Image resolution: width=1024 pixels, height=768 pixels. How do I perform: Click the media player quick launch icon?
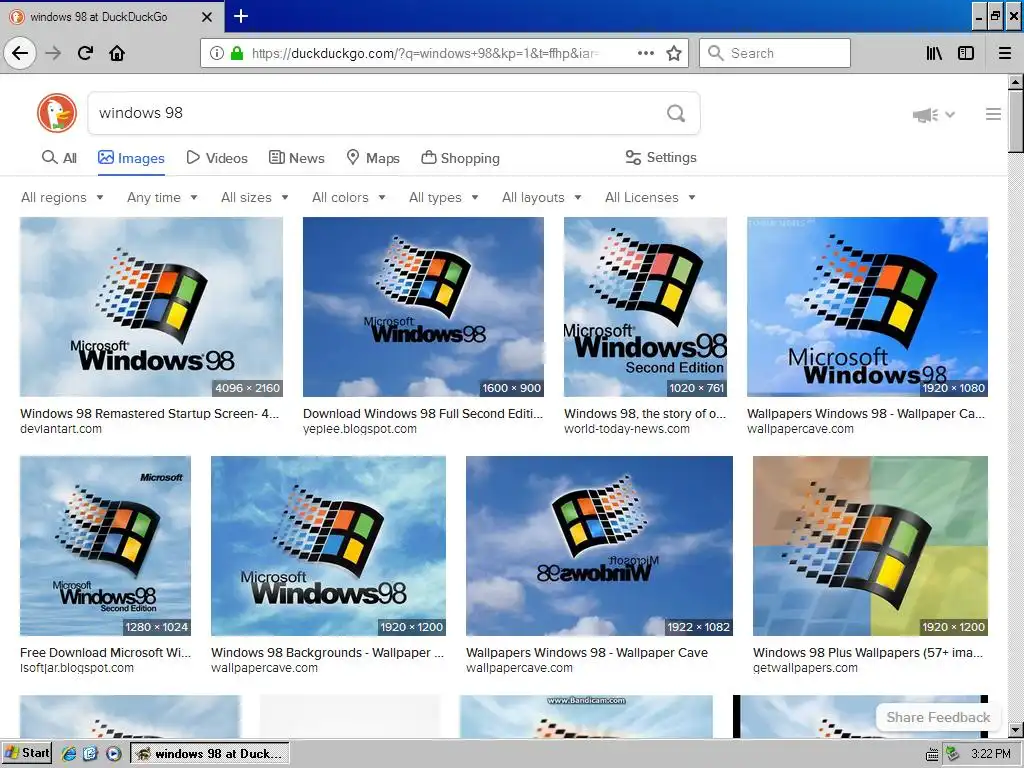click(113, 754)
